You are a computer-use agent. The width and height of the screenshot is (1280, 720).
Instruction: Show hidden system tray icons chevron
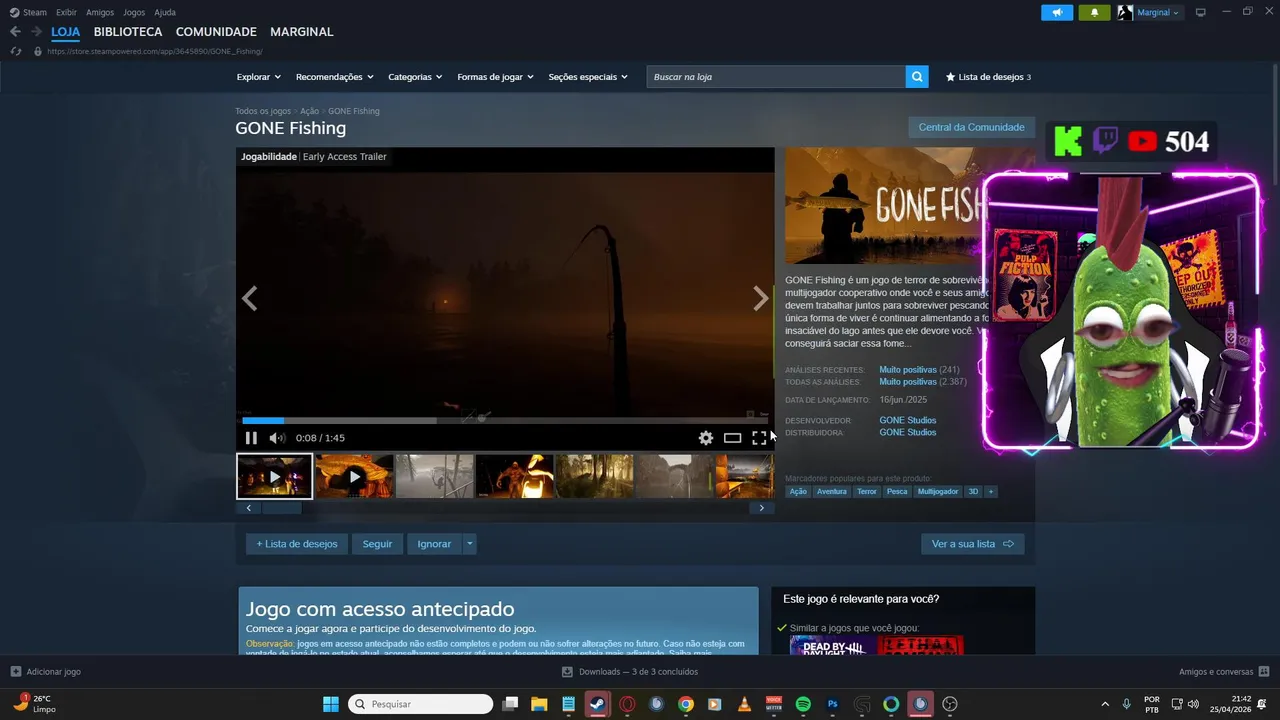tap(1105, 704)
